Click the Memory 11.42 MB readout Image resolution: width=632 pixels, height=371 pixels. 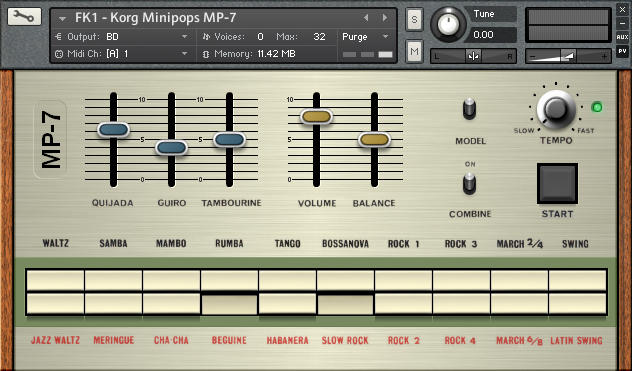coord(249,54)
